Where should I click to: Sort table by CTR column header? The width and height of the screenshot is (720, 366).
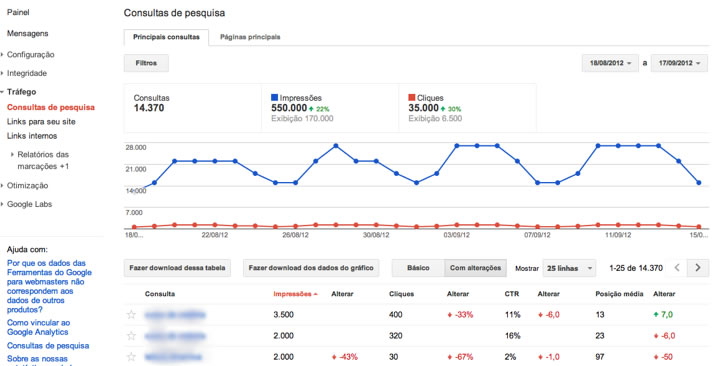pos(512,294)
